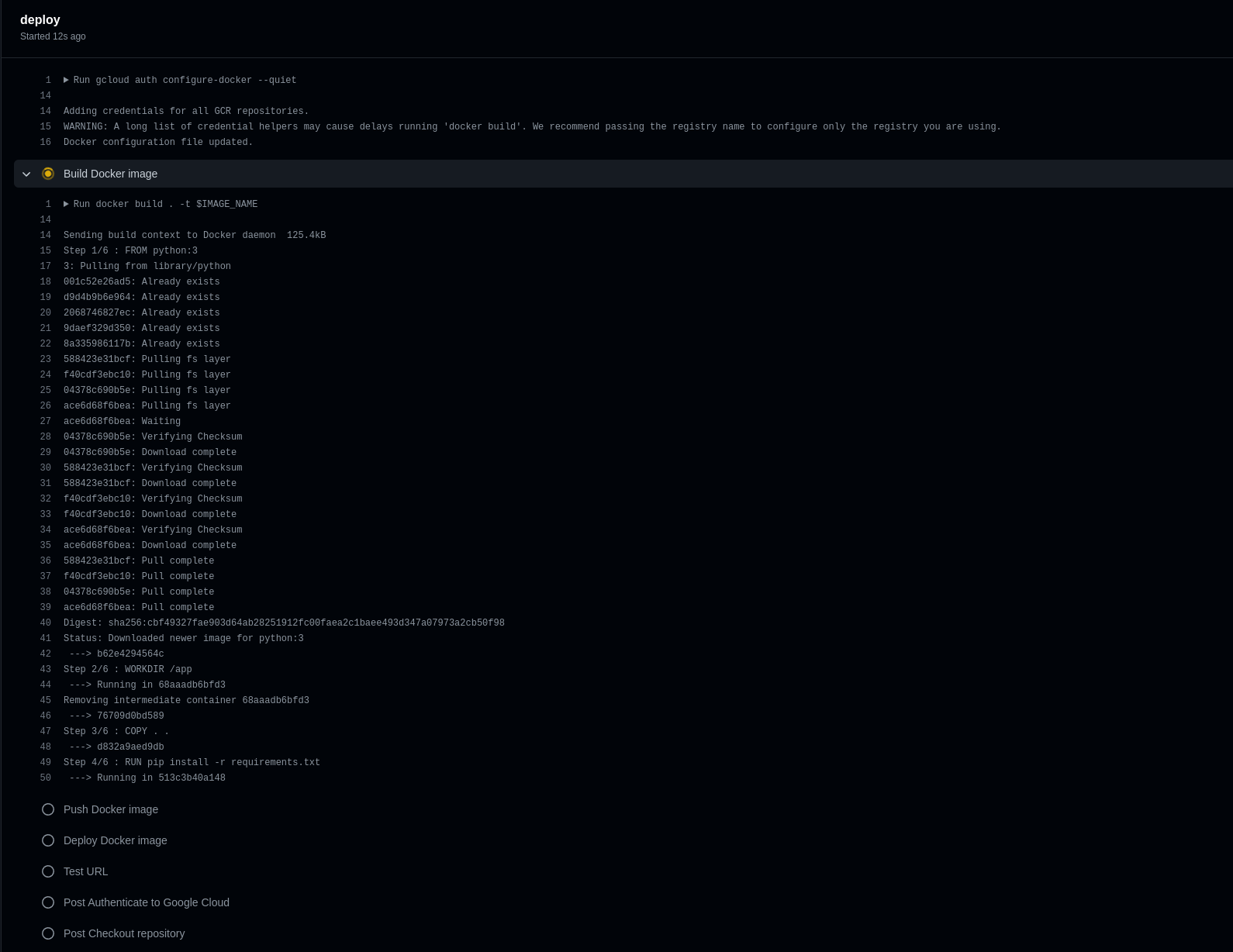Click the 'deploy' job heading
1233x952 pixels.
40,19
